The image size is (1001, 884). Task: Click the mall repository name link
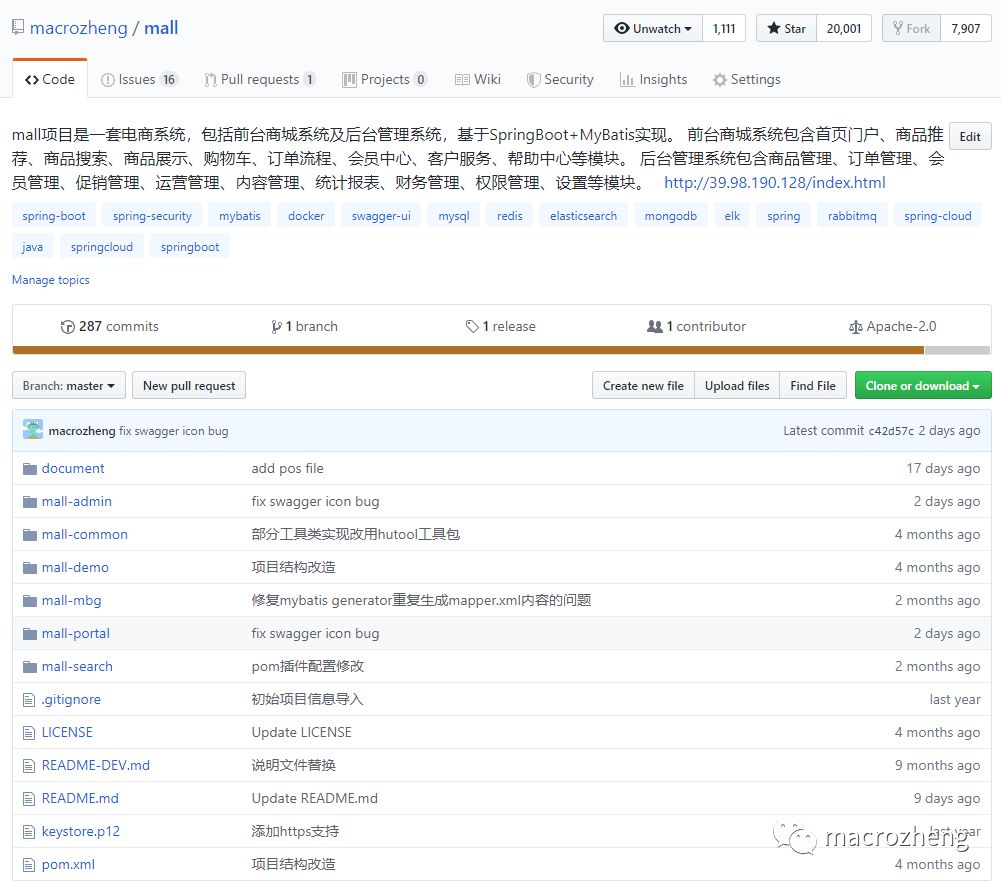click(161, 28)
